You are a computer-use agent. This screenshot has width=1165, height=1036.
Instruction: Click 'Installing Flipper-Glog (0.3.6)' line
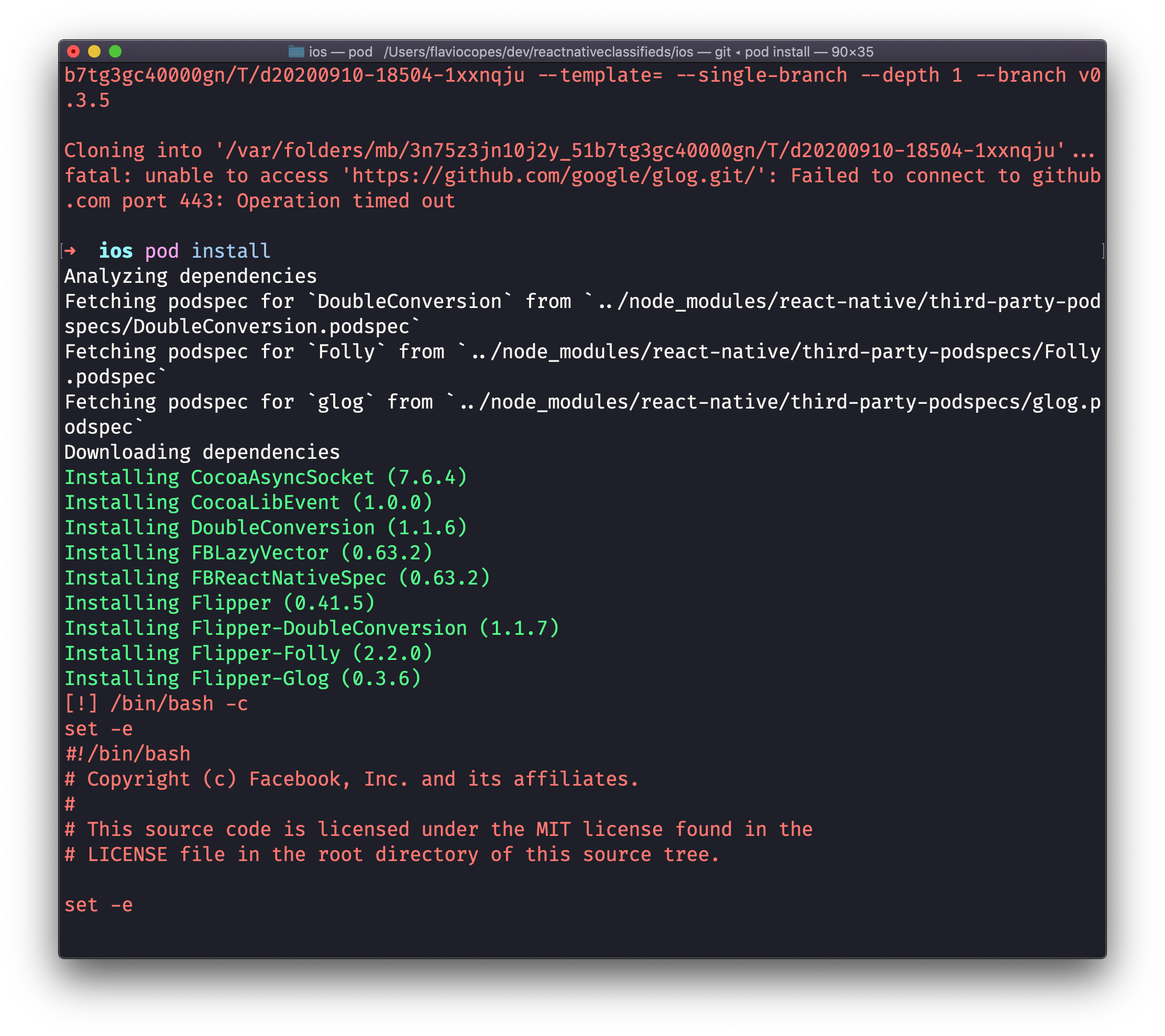(x=243, y=678)
